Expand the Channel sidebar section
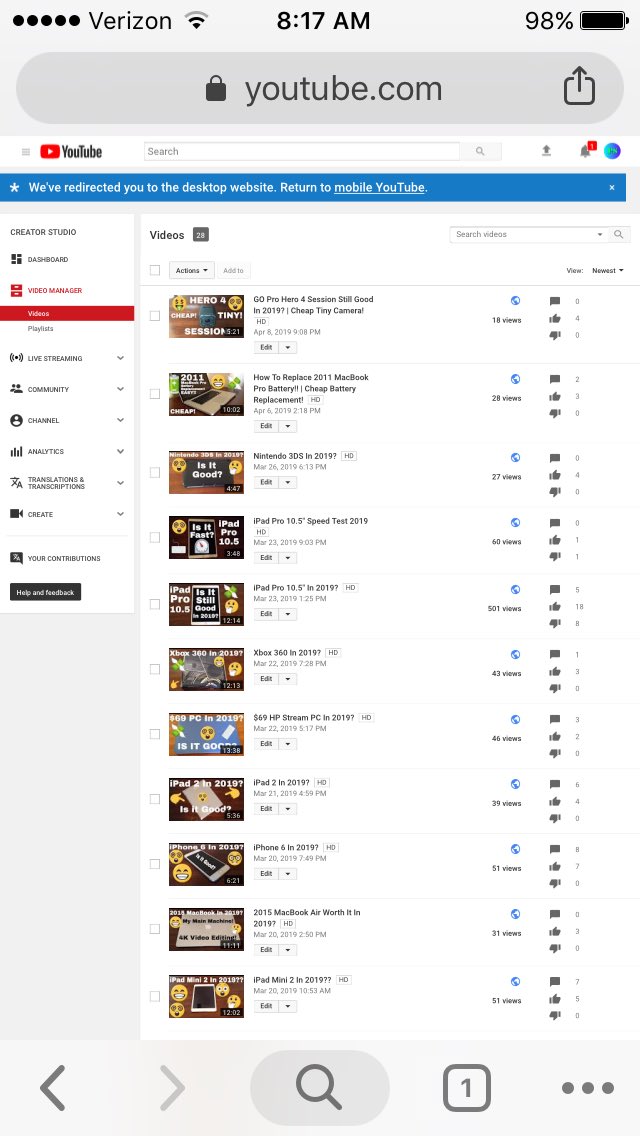Image resolution: width=640 pixels, height=1136 pixels. pyautogui.click(x=120, y=420)
